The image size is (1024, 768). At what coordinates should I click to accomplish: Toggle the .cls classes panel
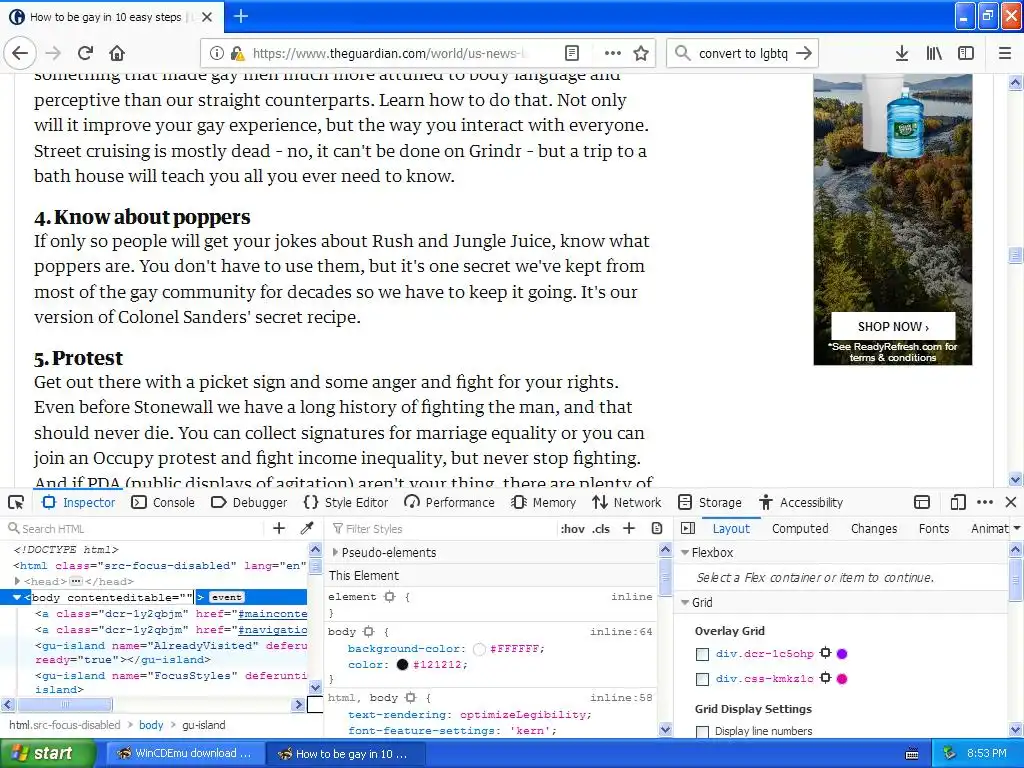pos(601,529)
